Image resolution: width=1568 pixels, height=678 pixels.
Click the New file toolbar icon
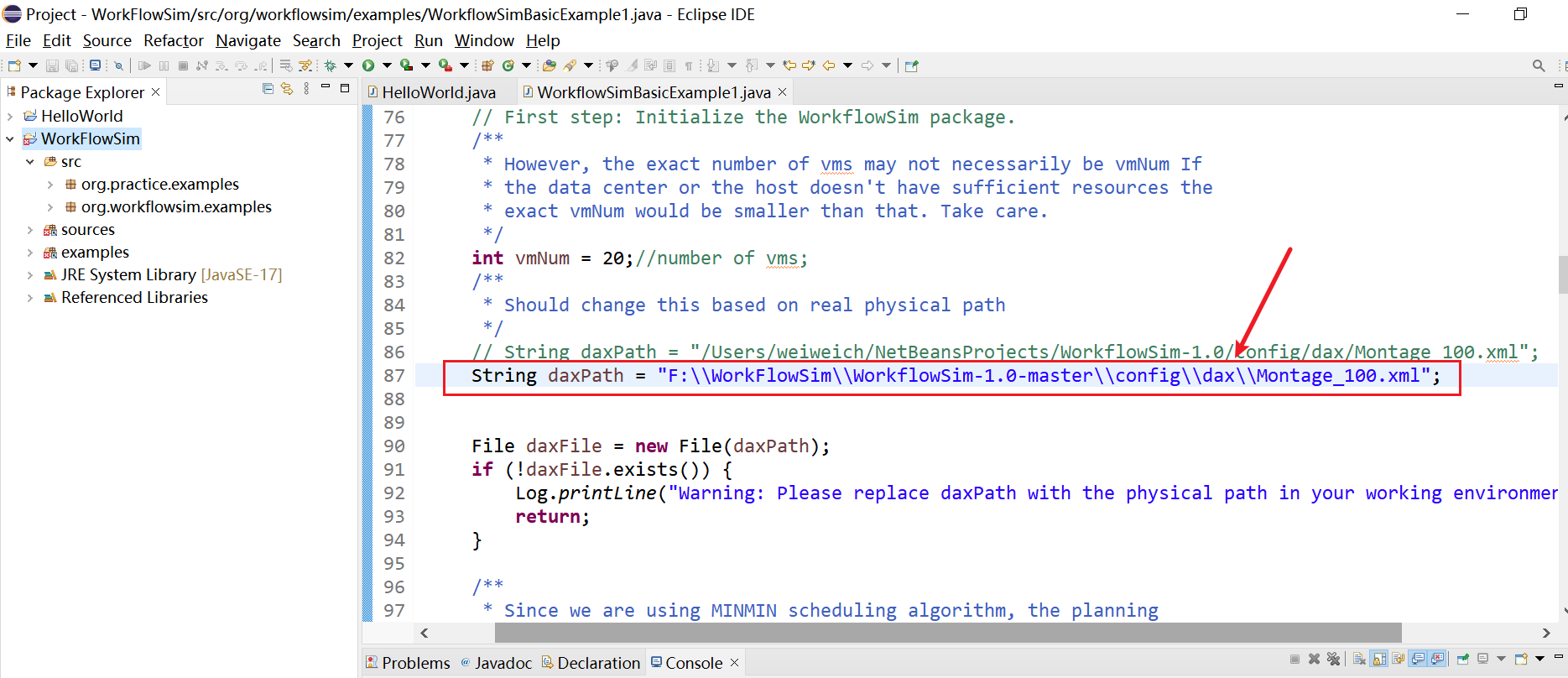(x=14, y=65)
